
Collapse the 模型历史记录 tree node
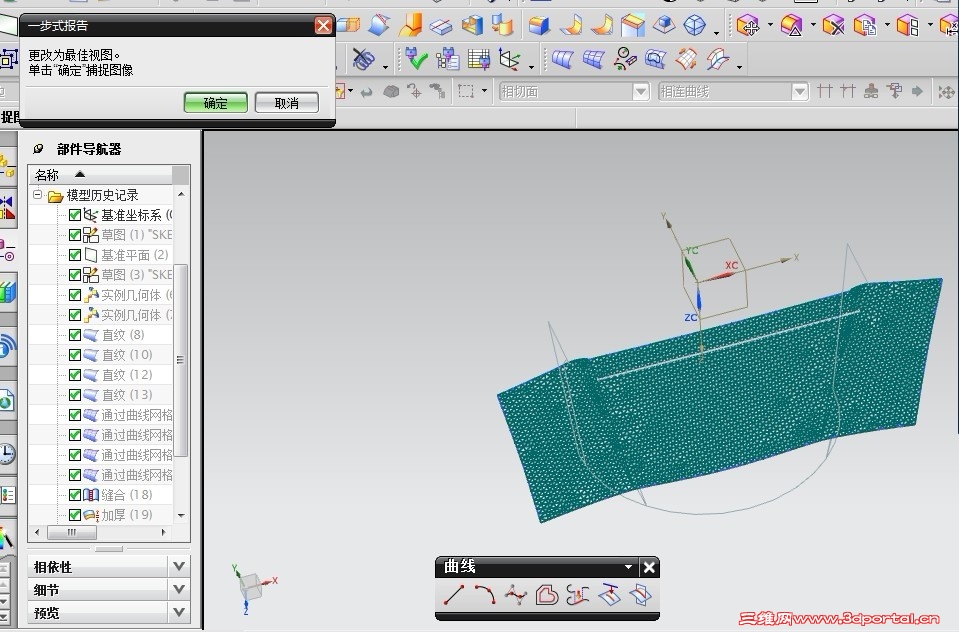37,195
